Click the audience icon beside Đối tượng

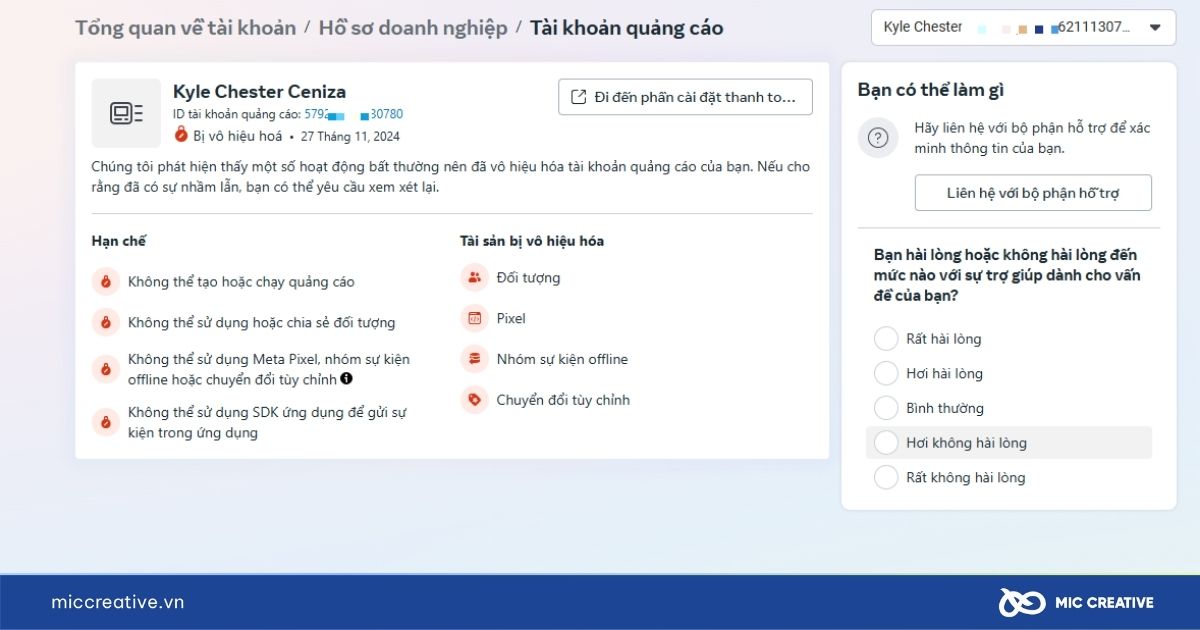click(x=474, y=277)
